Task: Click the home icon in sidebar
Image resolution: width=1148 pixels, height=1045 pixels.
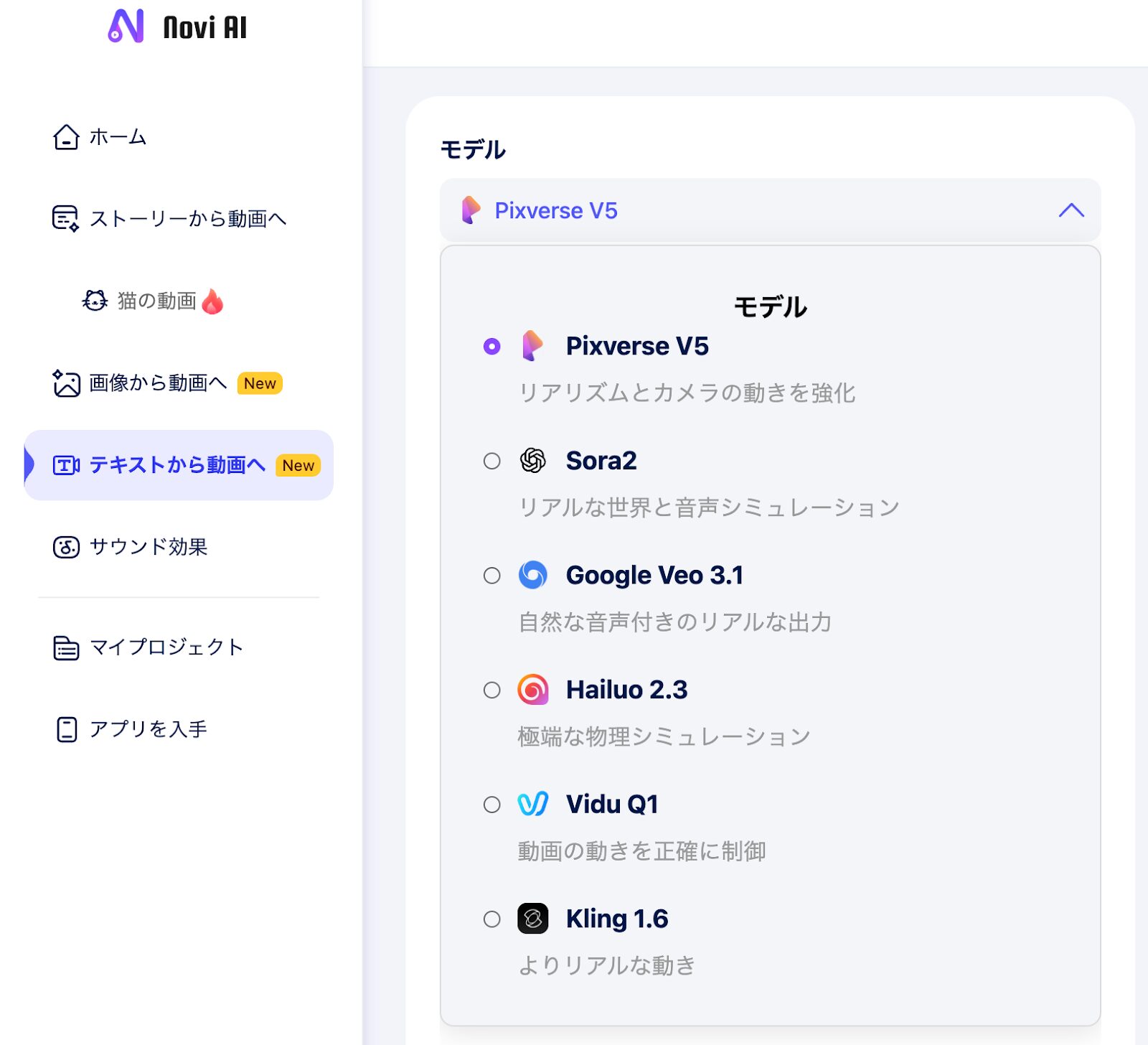Action: [66, 137]
